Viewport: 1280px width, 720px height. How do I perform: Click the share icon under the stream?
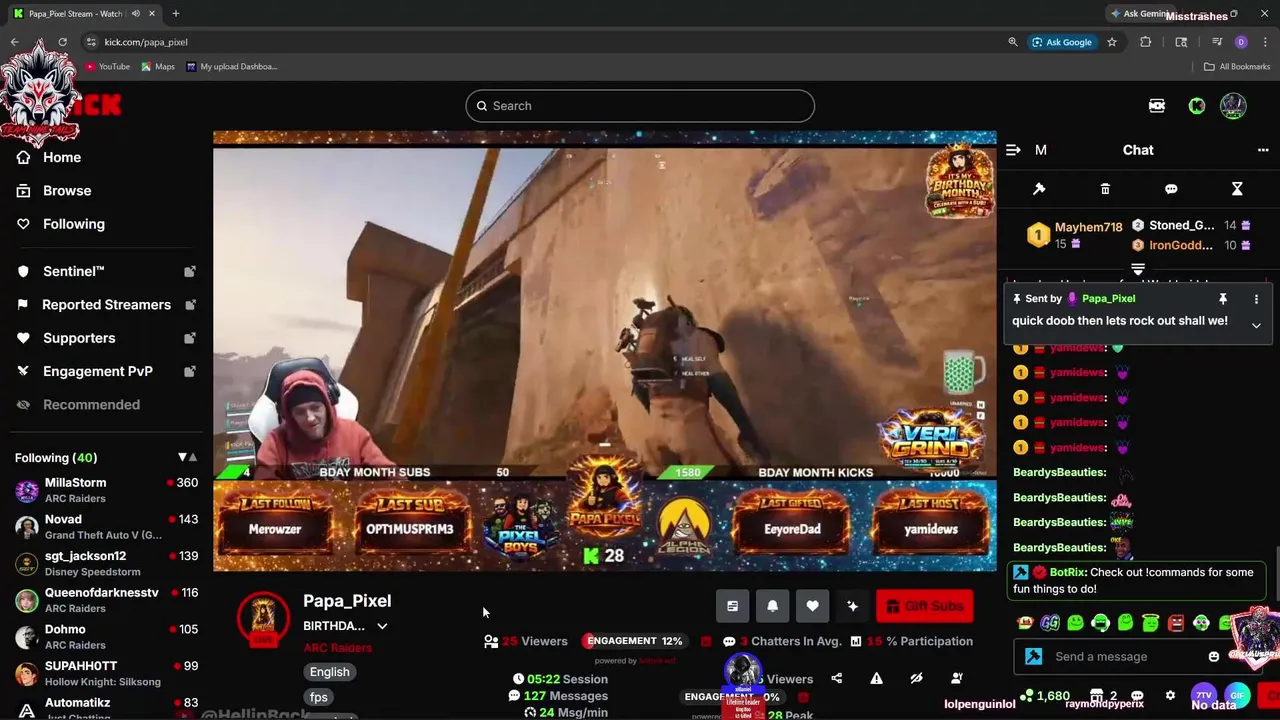click(836, 679)
